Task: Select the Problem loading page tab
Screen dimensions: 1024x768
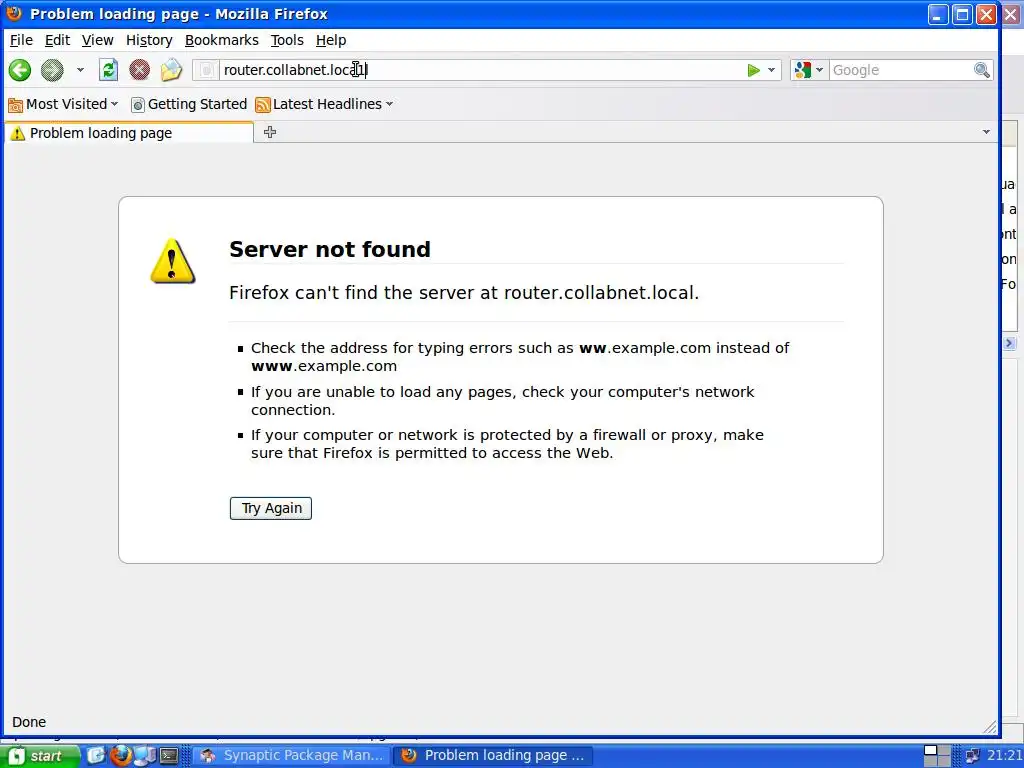Action: coord(129,133)
